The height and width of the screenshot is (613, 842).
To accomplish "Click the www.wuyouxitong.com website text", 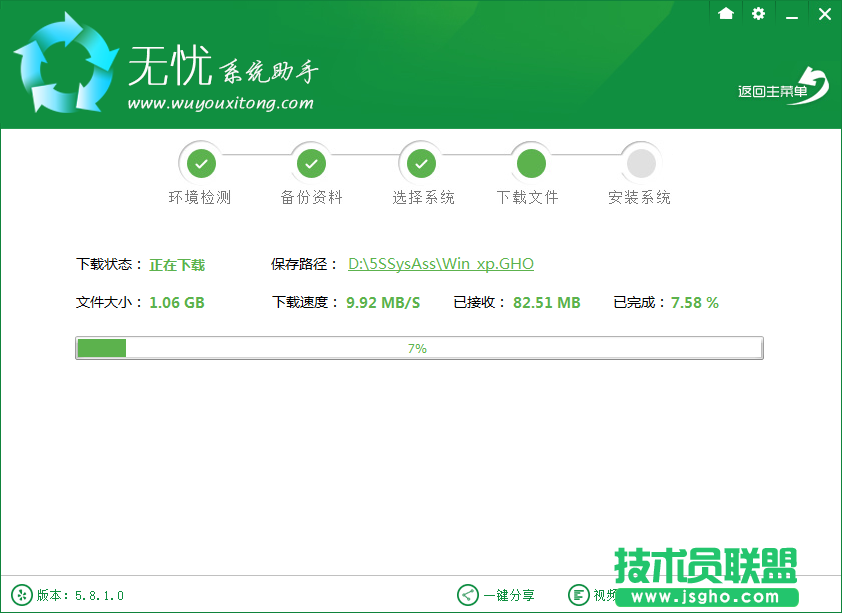I will (x=220, y=103).
